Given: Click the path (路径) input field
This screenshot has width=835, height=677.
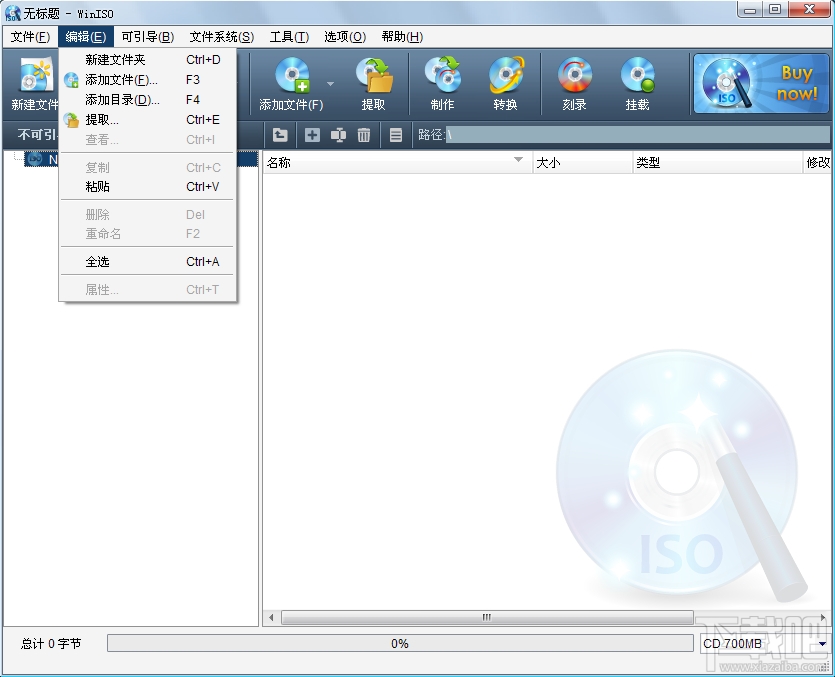Looking at the screenshot, I should tap(637, 135).
